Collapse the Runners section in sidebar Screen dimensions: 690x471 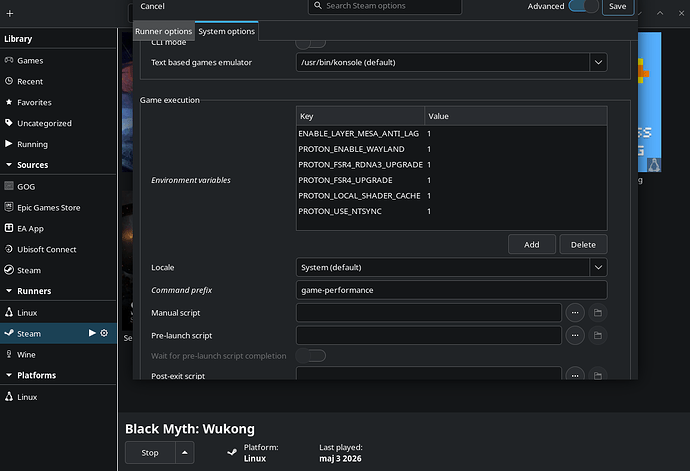pos(9,291)
